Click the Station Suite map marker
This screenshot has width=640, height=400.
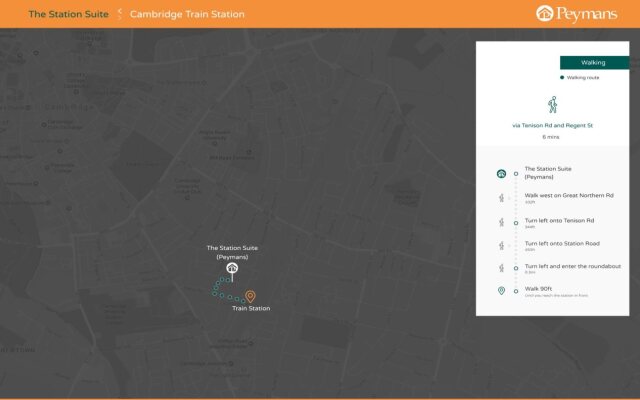(x=232, y=268)
